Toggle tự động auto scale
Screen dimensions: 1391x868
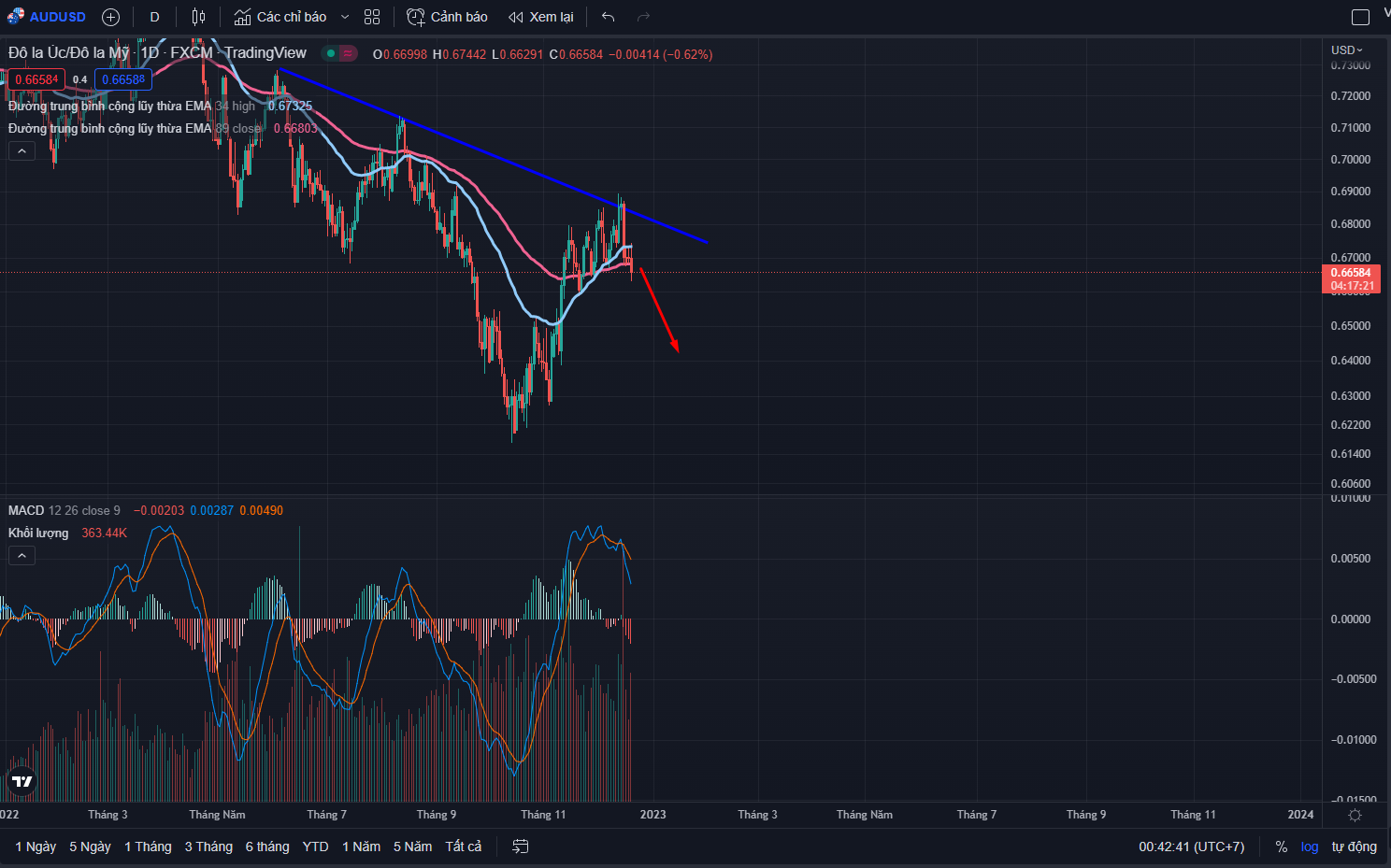point(1354,847)
